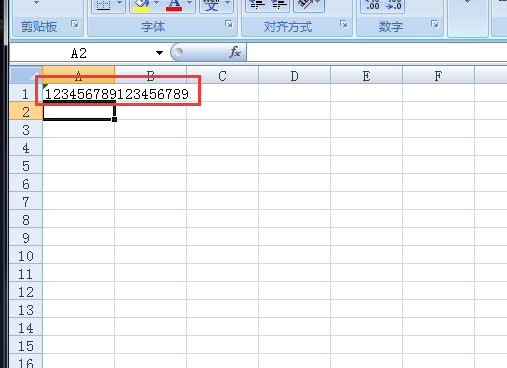This screenshot has height=368, width=507.
Task: Open the fill color dropdown arrow
Action: [x=157, y=4]
